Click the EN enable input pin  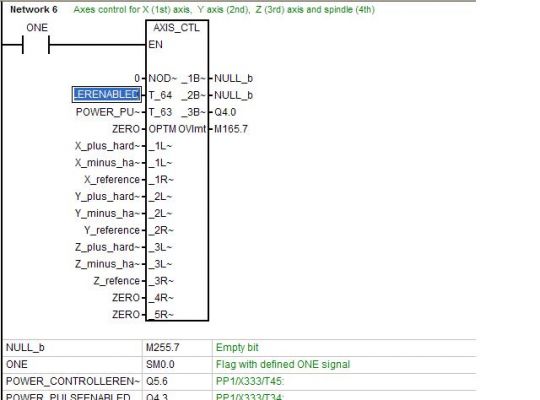pyautogui.click(x=155, y=44)
